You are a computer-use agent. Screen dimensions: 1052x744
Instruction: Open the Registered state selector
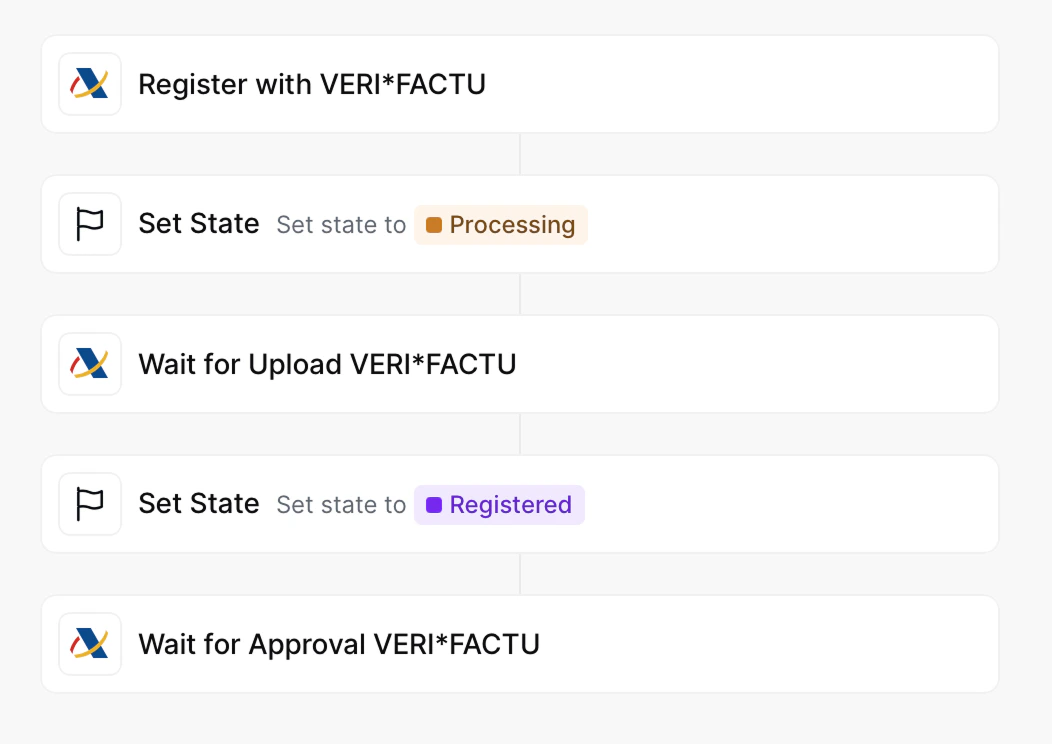[x=499, y=505]
